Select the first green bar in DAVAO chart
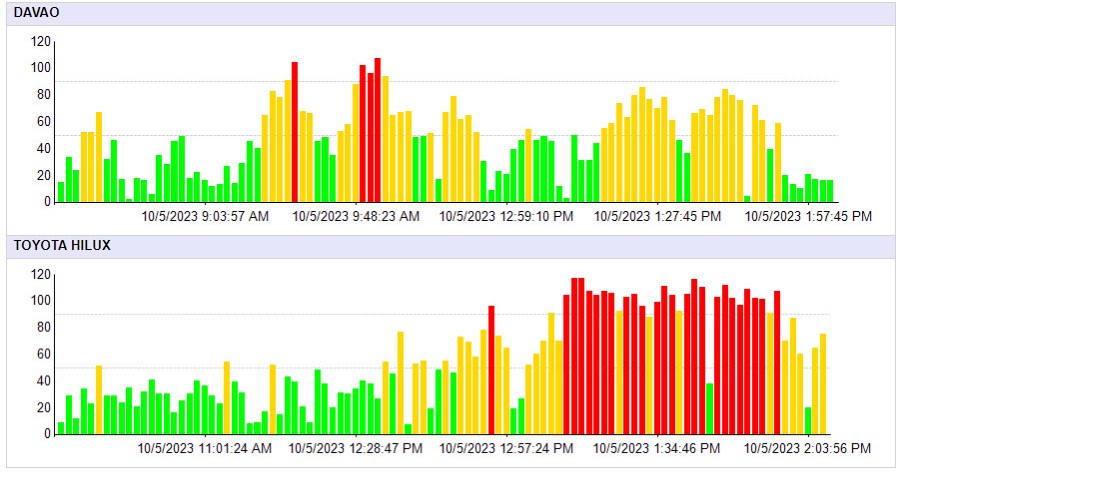The image size is (1104, 481). pos(61,192)
